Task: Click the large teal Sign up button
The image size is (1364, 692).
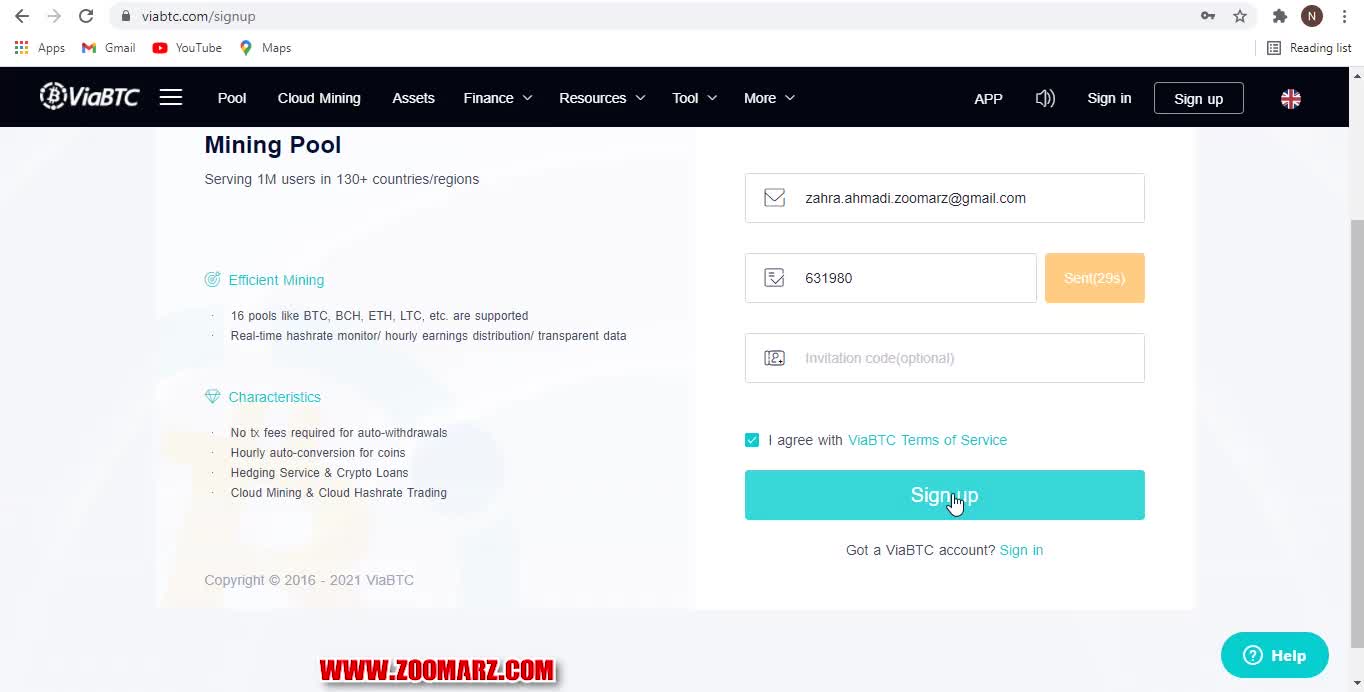Action: point(944,495)
